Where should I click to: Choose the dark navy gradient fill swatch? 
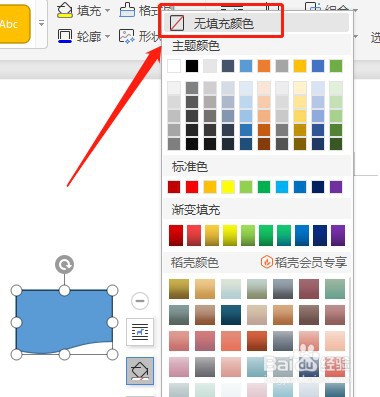(320, 235)
